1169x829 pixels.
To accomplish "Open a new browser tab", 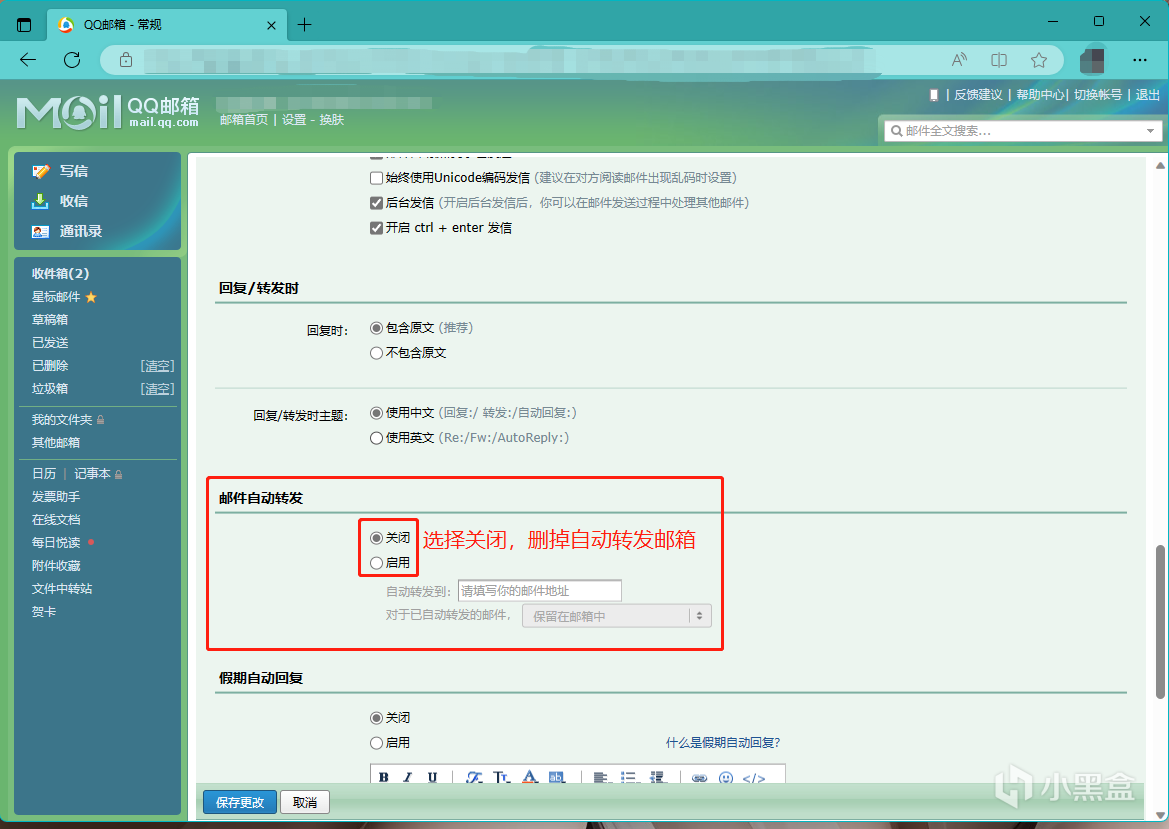I will coord(304,25).
